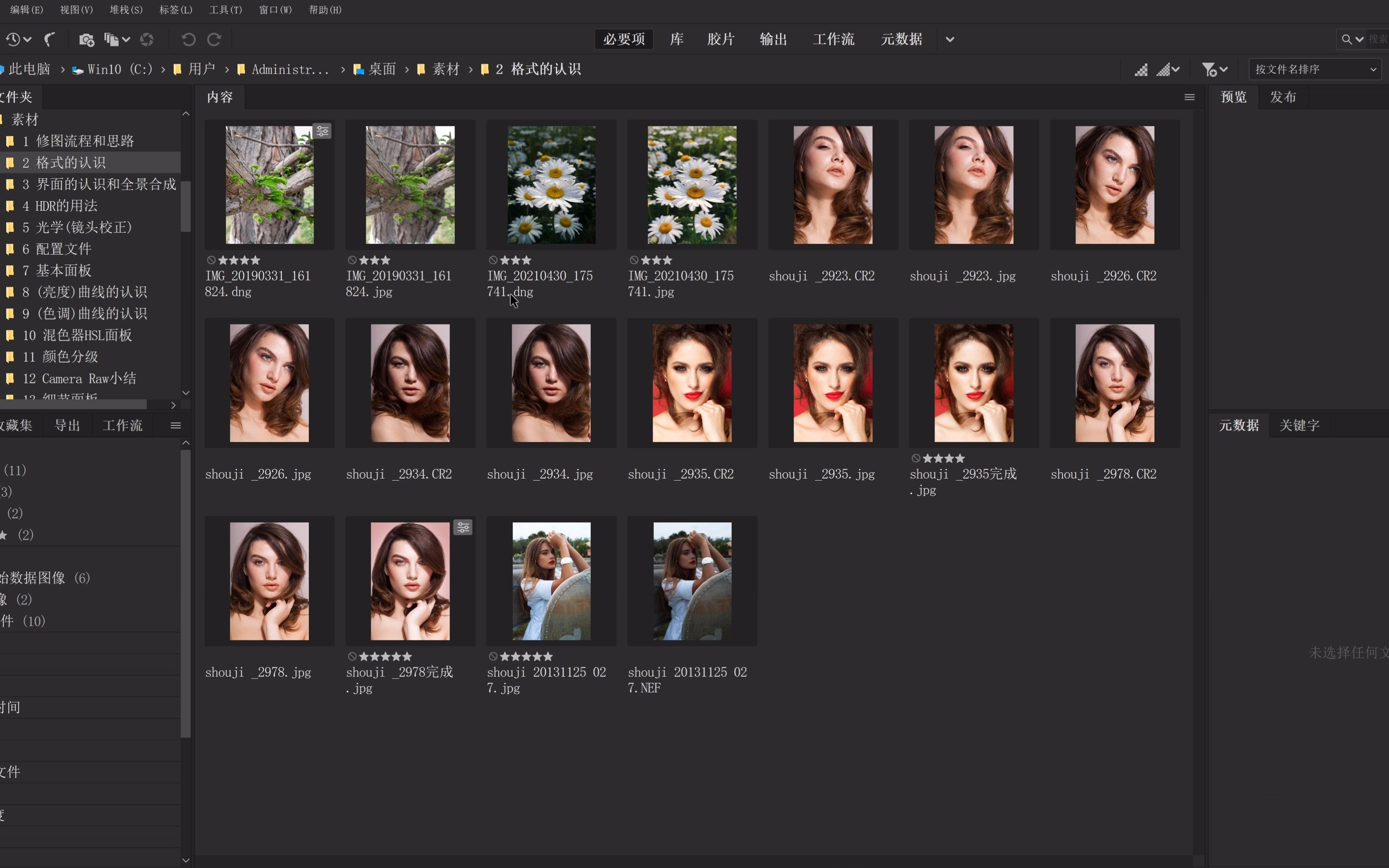The width and height of the screenshot is (1389, 868).
Task: Click the folder tree vertical scrollbar
Action: click(186, 207)
